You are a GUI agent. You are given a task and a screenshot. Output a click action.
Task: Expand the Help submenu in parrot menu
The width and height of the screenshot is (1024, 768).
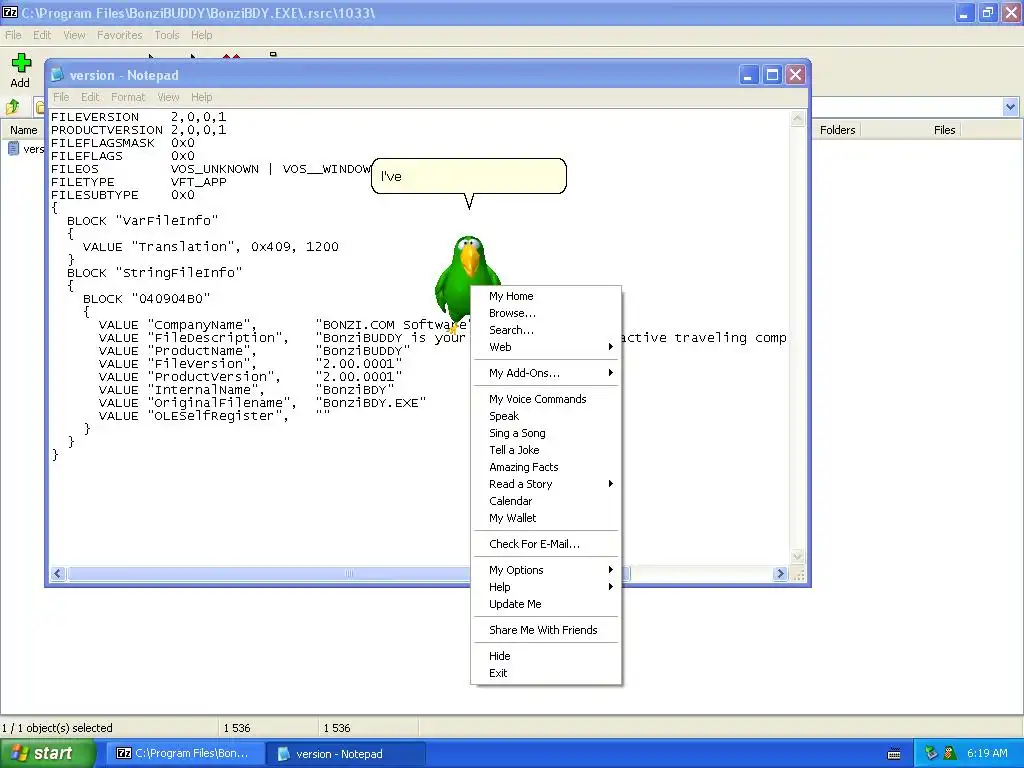(x=546, y=588)
